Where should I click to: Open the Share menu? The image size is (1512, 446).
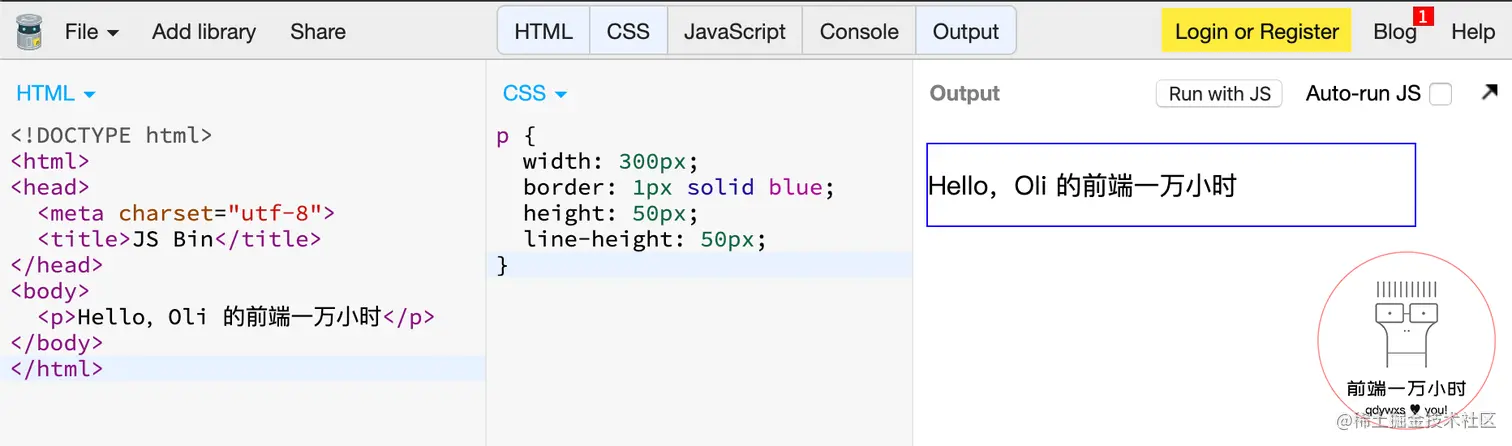318,31
